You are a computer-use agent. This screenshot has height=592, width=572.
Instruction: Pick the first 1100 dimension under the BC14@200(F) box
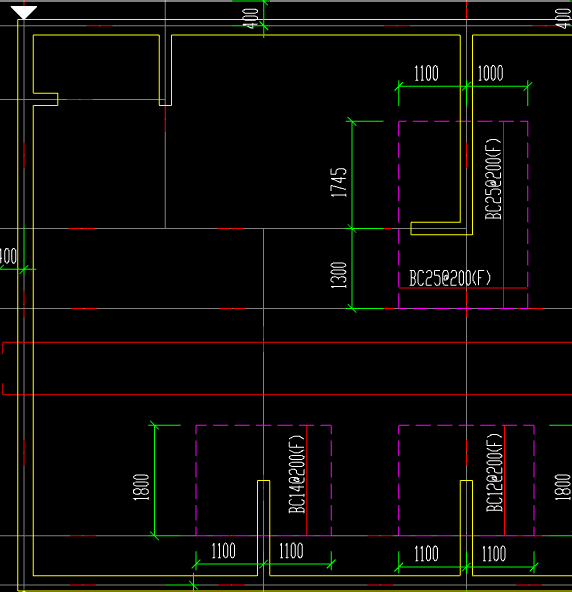click(x=224, y=551)
